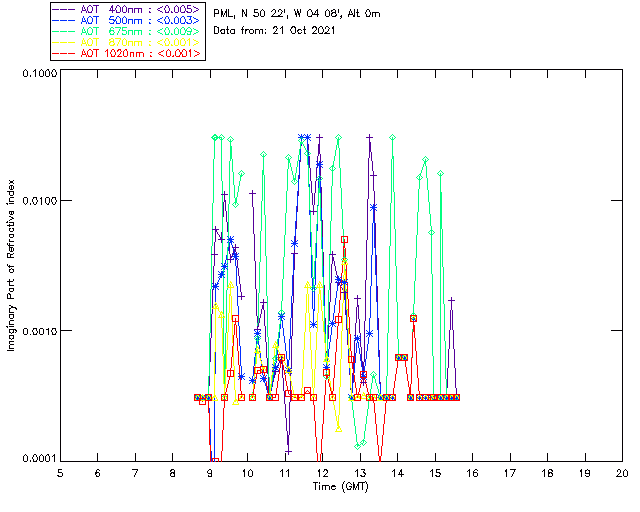Click the x-axis label 16
The image size is (640, 512).
[x=472, y=473]
